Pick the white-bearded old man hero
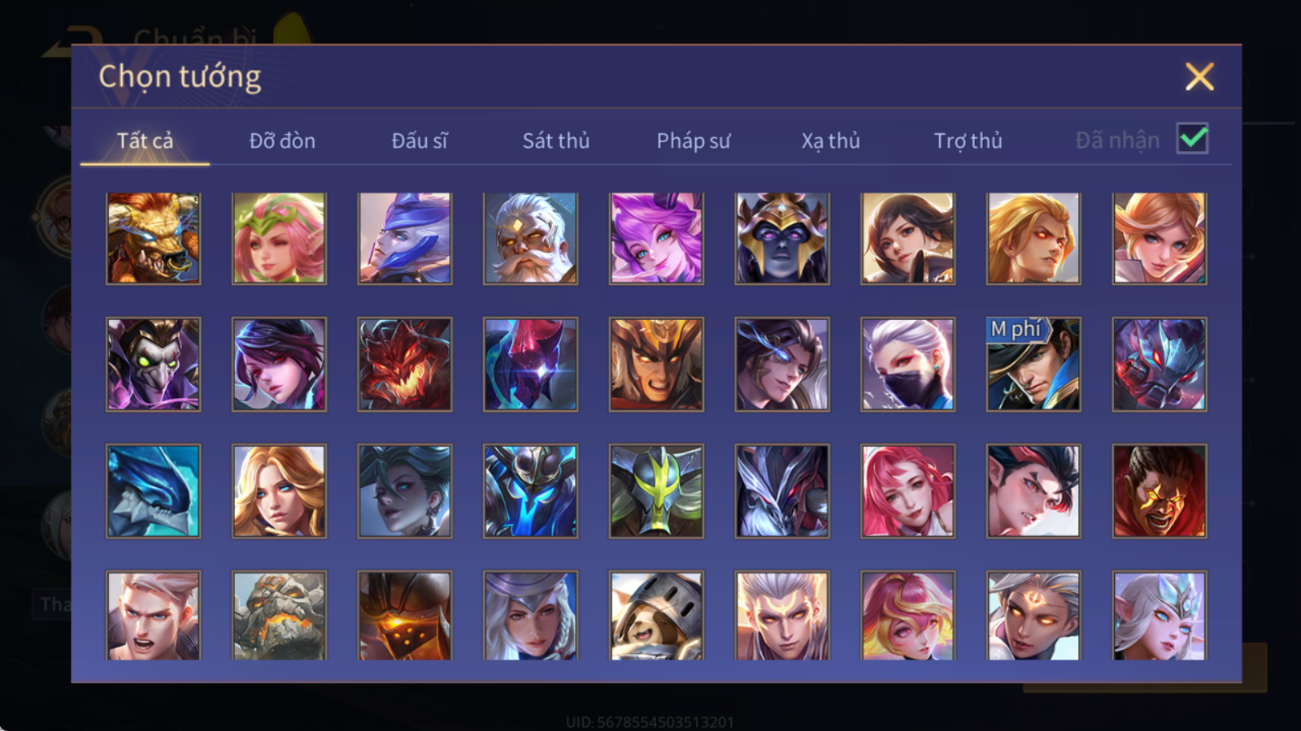This screenshot has width=1301, height=731. (x=530, y=238)
